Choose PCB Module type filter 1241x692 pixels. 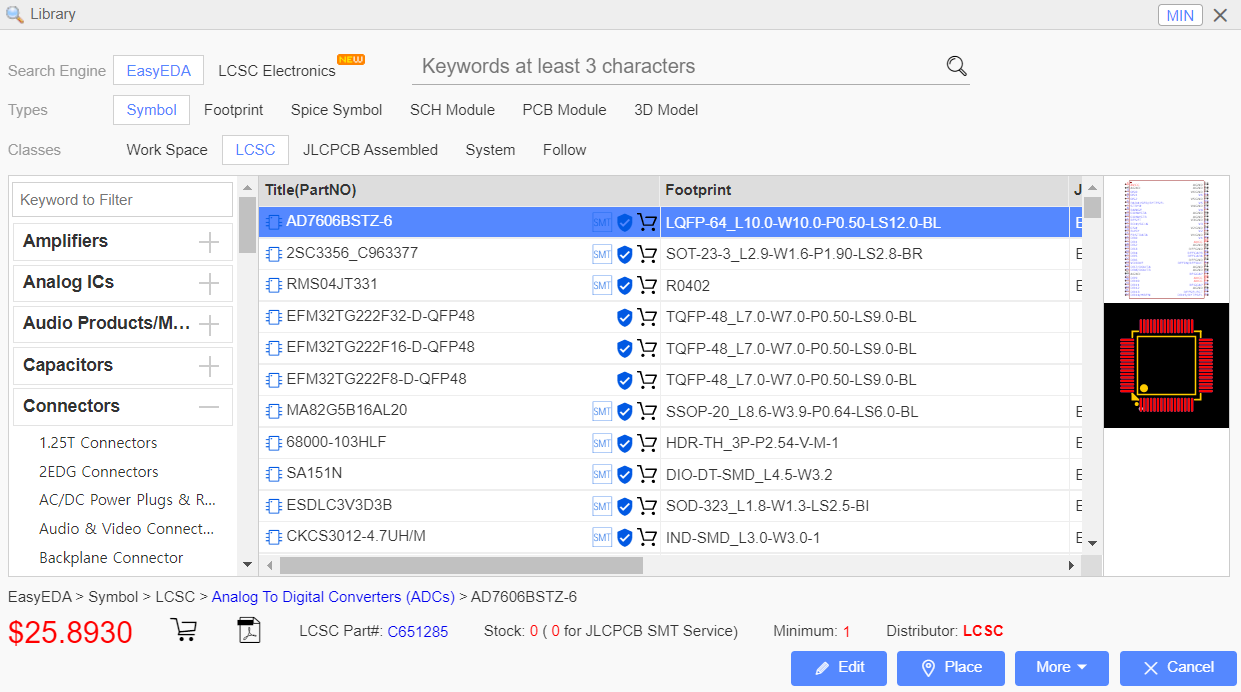(x=564, y=110)
